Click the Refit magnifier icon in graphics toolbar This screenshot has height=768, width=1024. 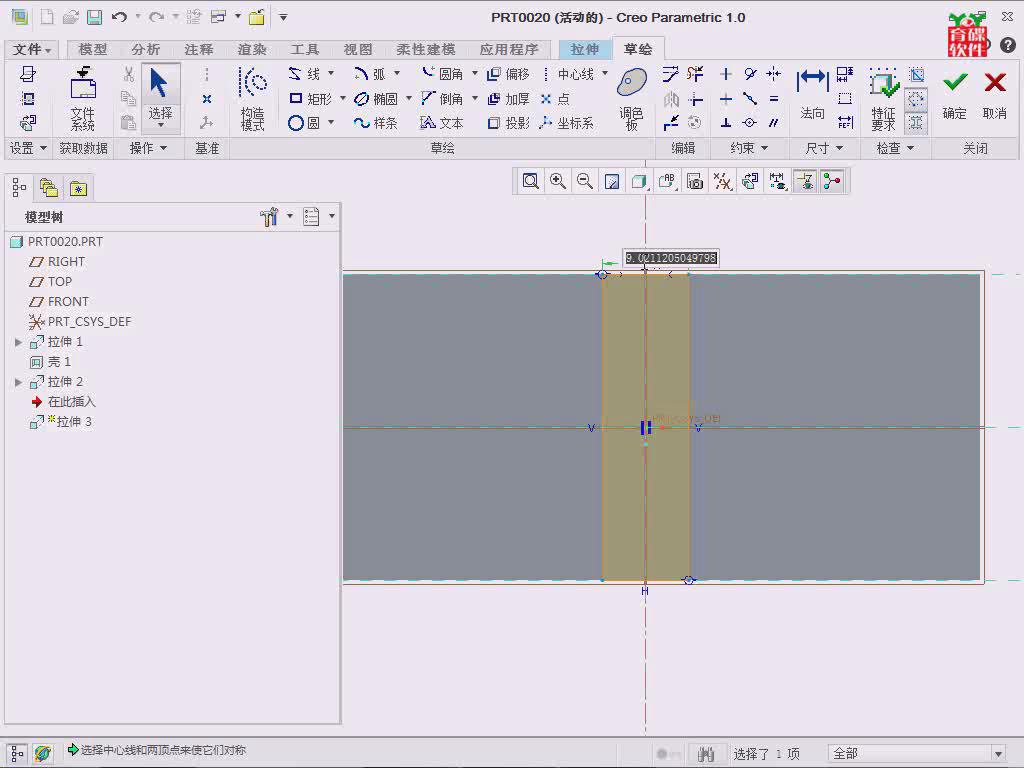point(530,181)
